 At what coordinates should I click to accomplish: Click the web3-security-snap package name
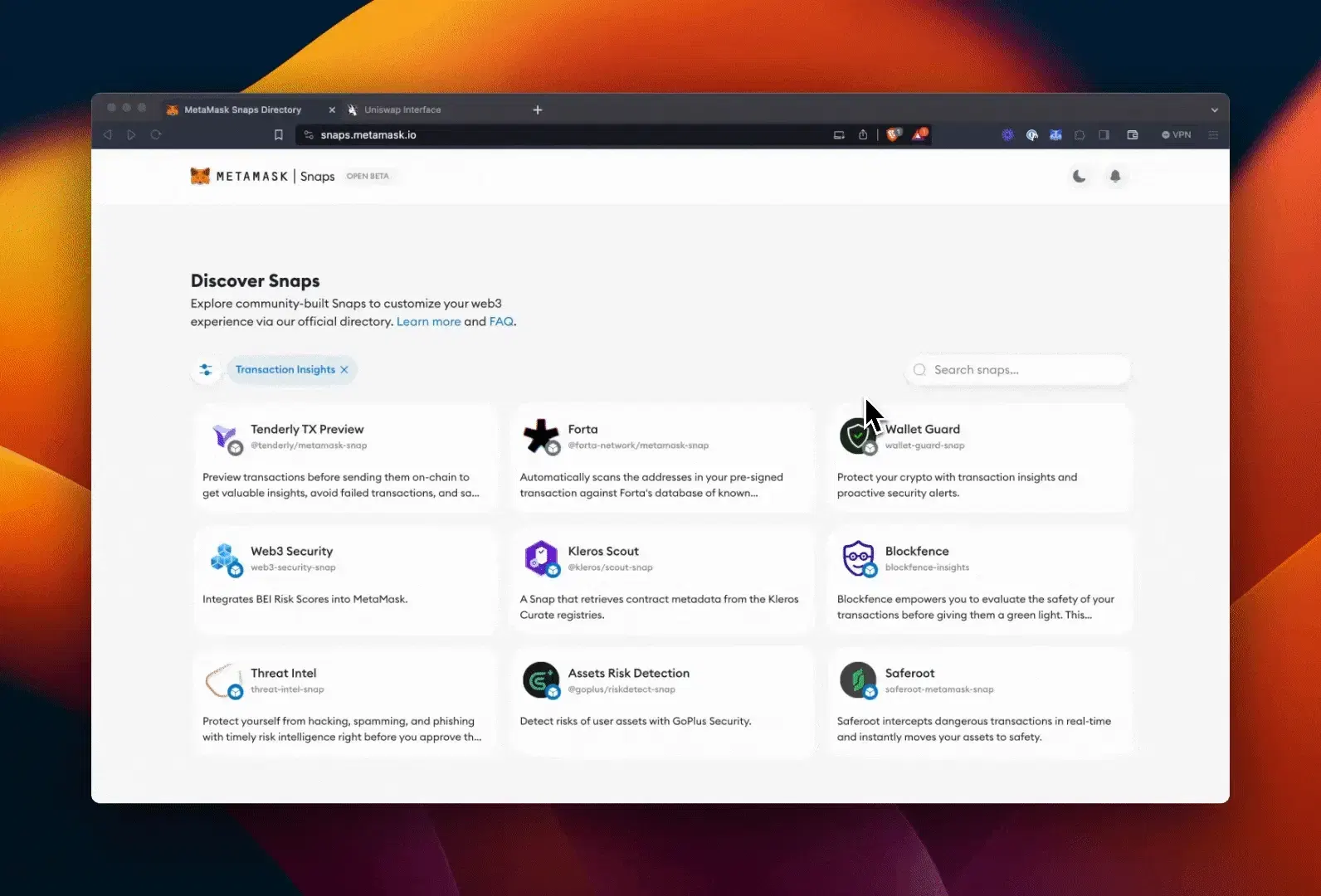[x=293, y=567]
